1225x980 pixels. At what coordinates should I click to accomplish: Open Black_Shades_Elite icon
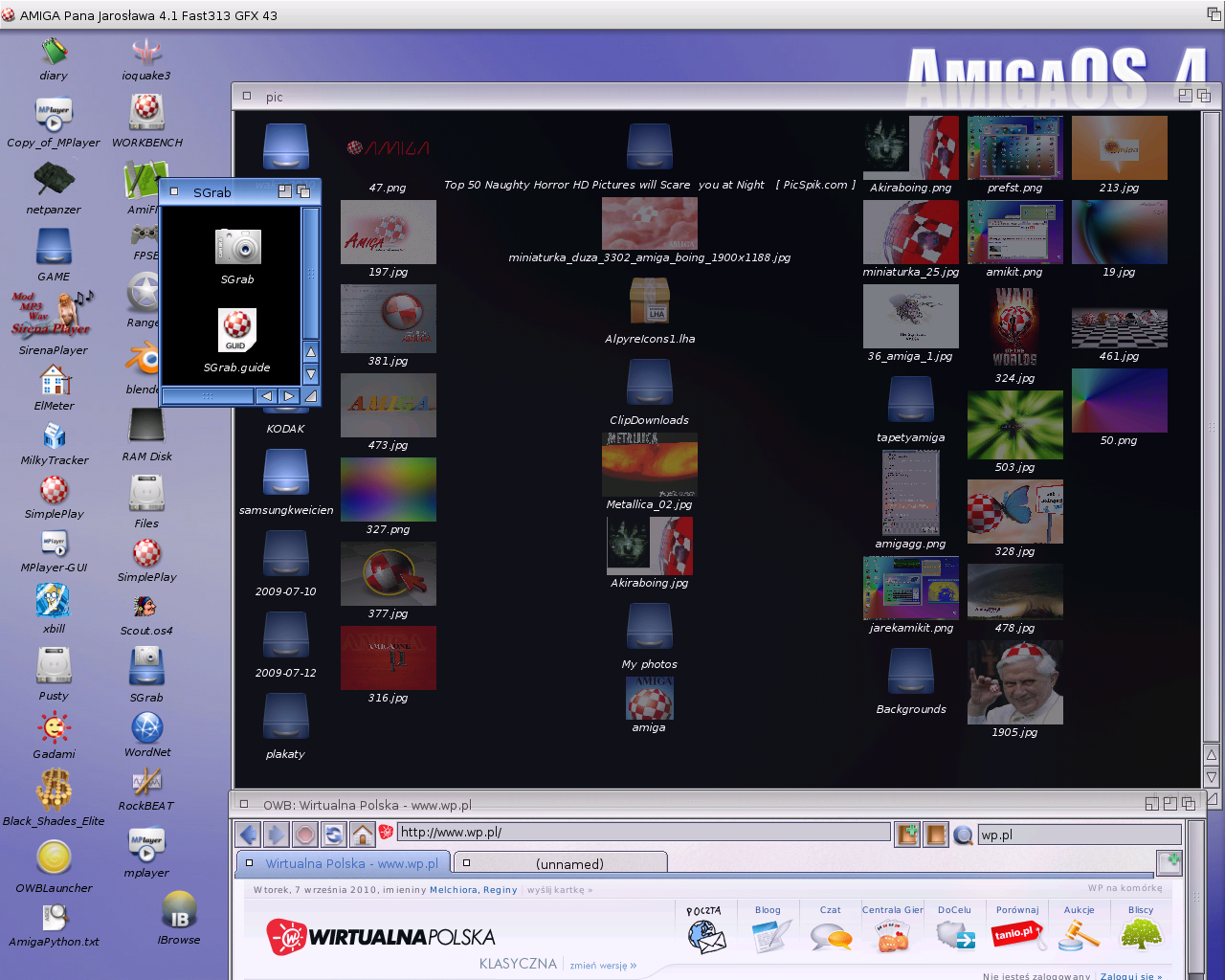[x=54, y=791]
